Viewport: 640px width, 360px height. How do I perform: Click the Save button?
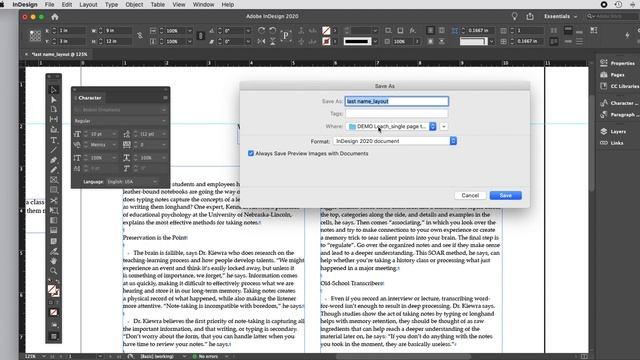pyautogui.click(x=505, y=196)
